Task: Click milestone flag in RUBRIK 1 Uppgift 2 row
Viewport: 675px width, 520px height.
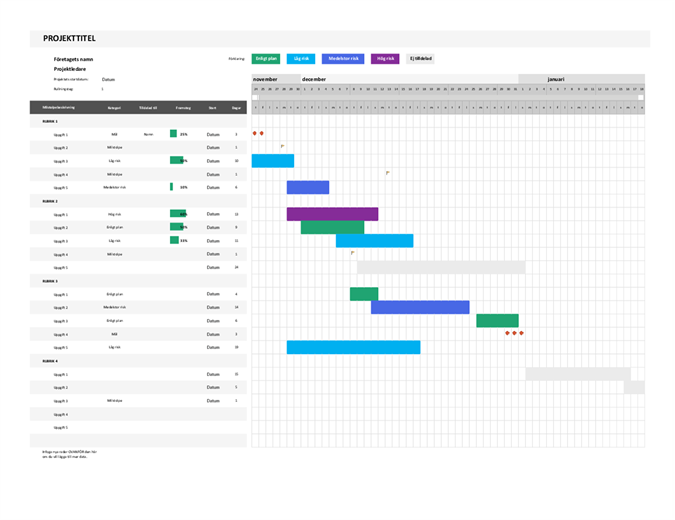Action: tap(282, 146)
